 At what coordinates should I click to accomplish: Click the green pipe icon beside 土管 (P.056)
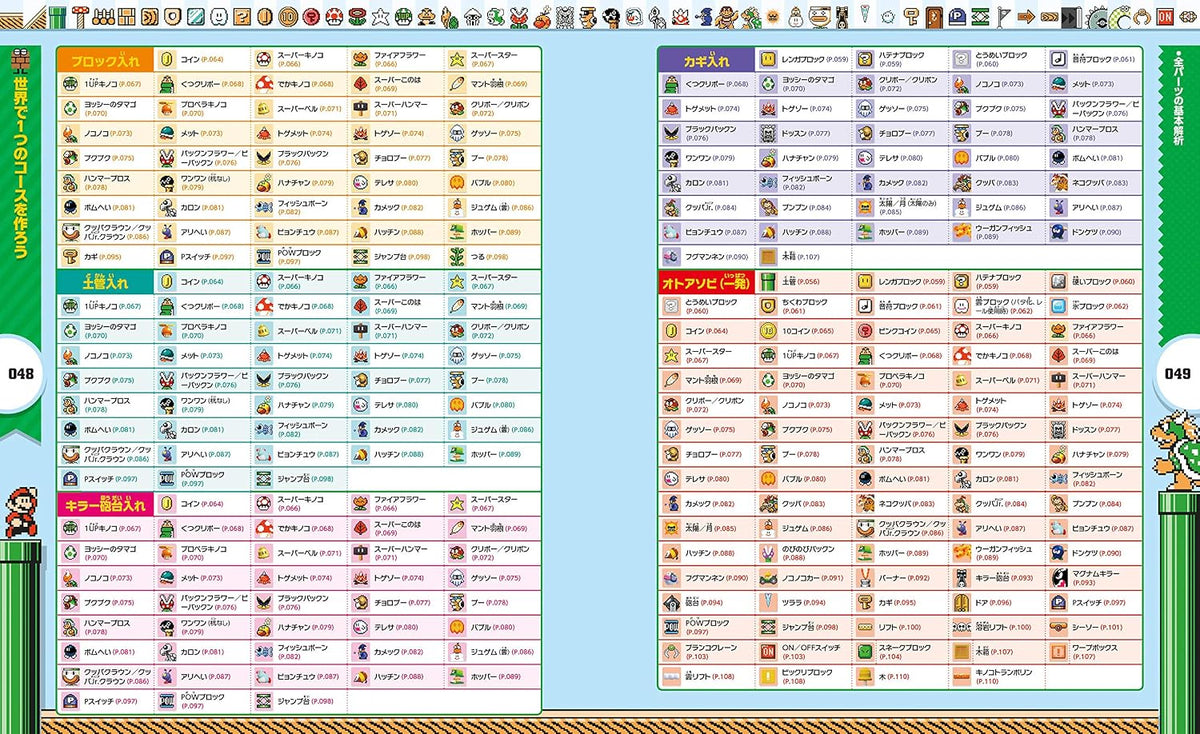pyautogui.click(x=767, y=281)
